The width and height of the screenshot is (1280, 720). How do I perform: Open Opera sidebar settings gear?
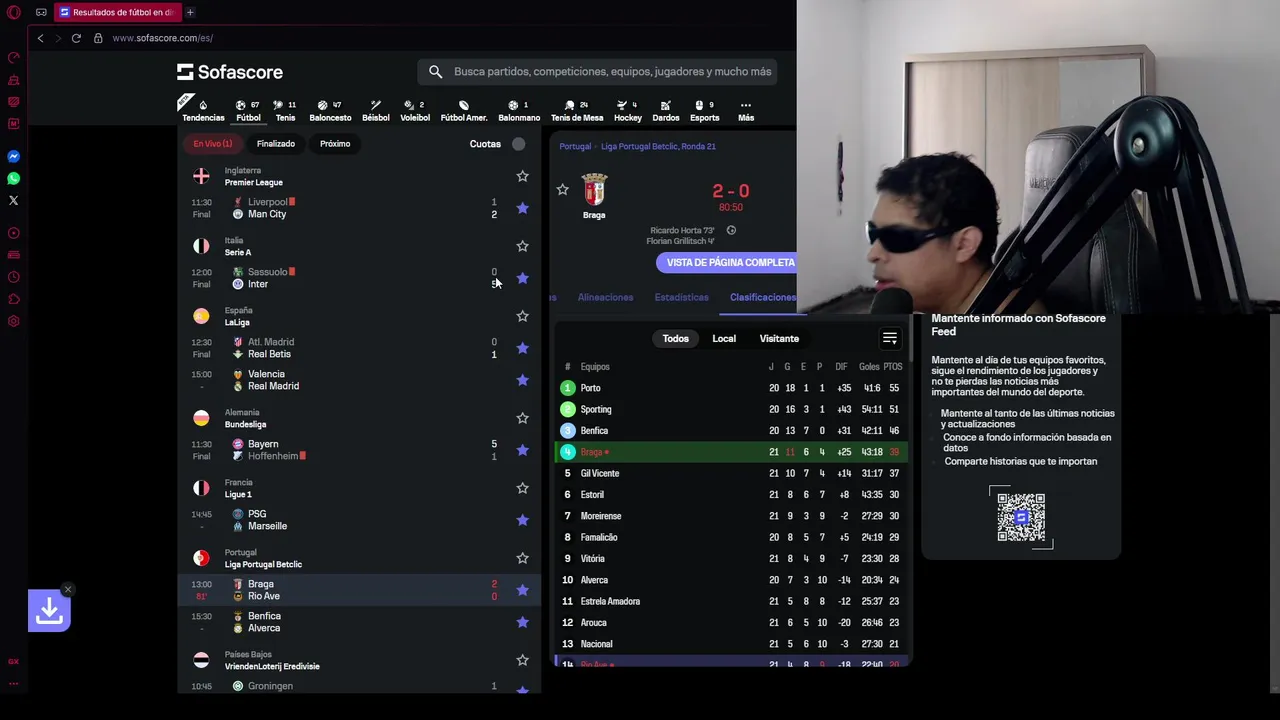14,321
